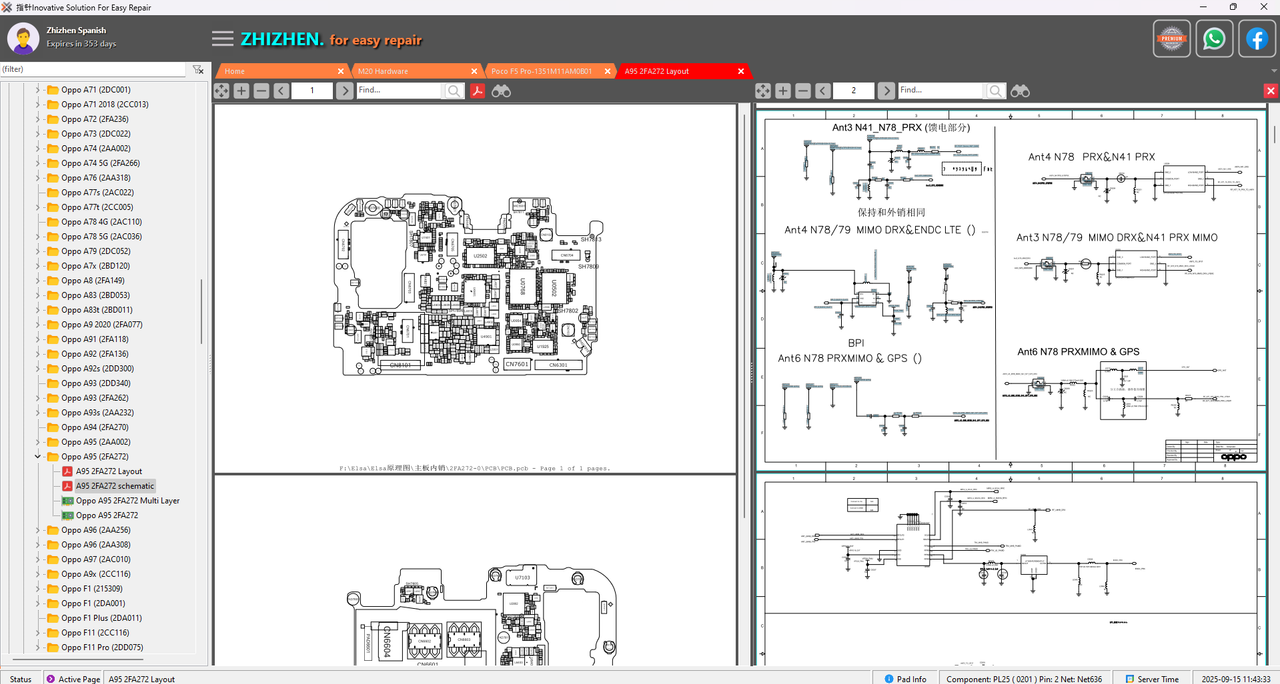Go to previous page in left viewer
Screen dimensions: 1280x684
coord(282,91)
